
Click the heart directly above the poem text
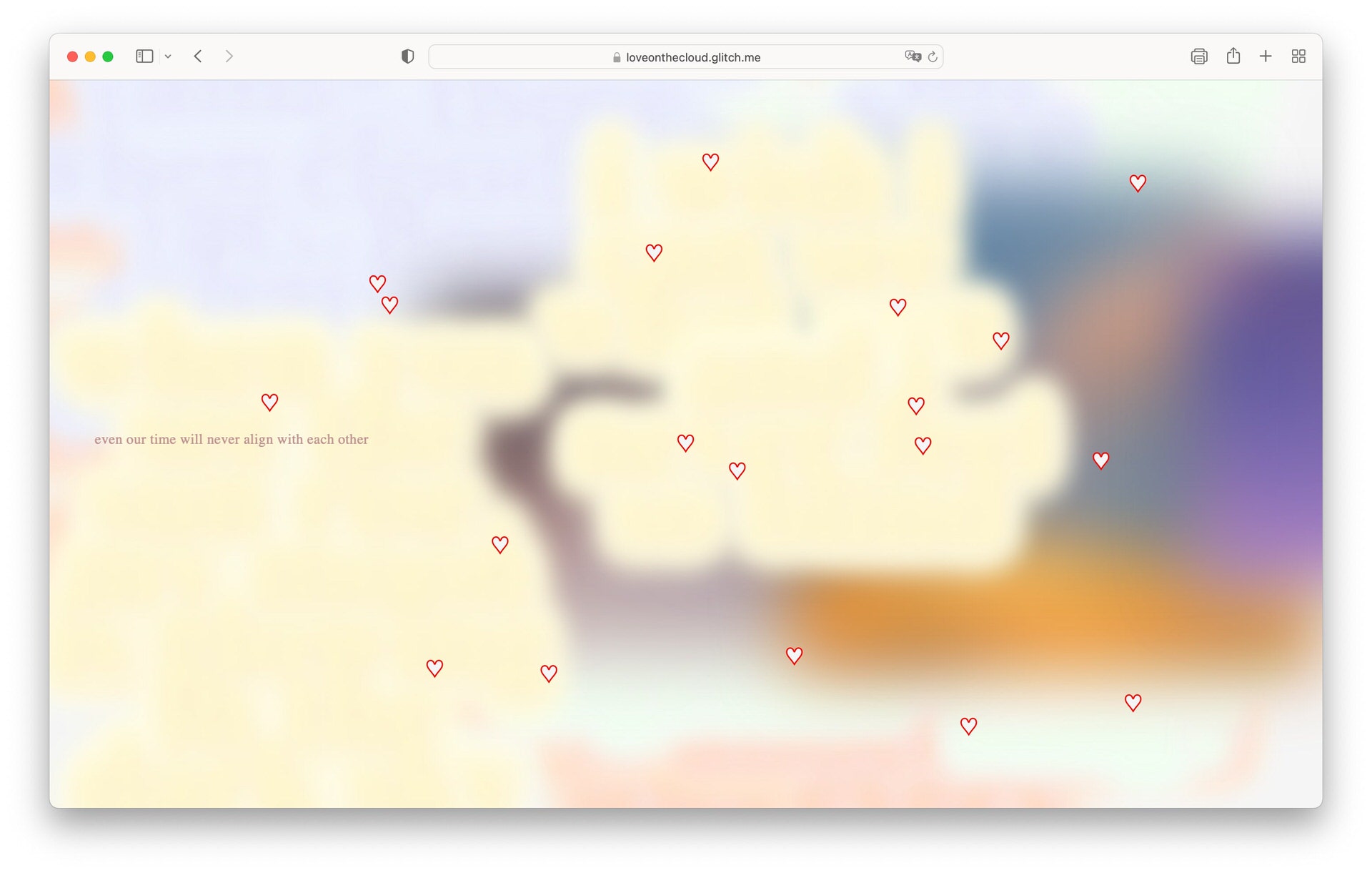click(269, 403)
